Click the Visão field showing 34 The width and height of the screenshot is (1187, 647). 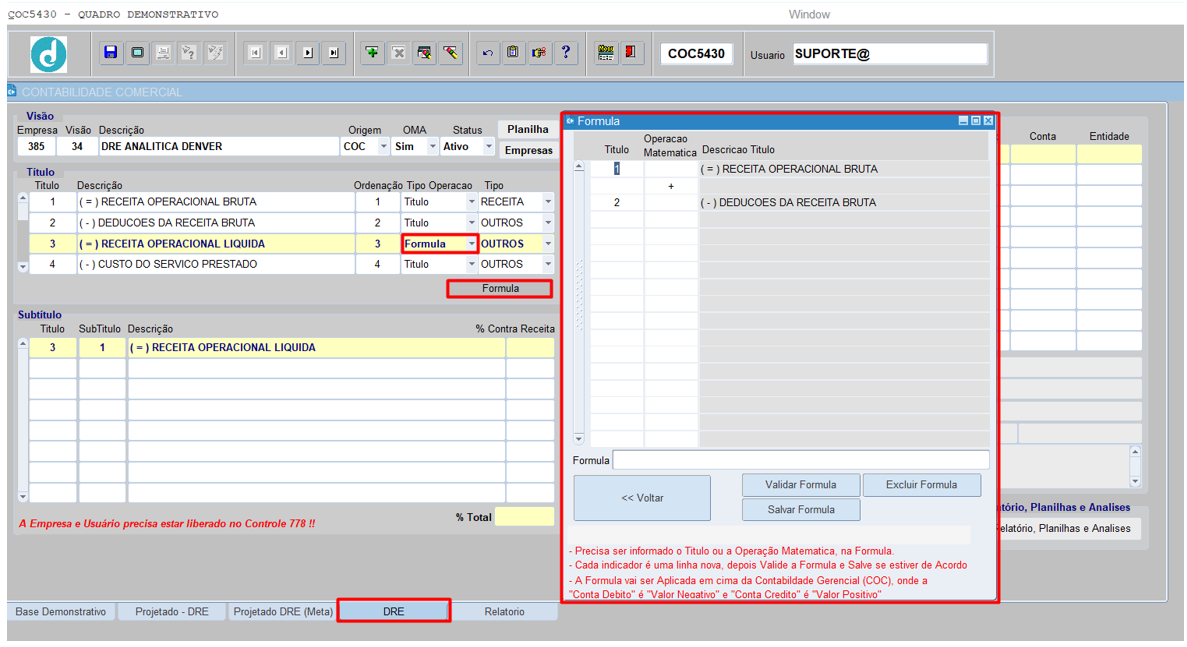tap(77, 147)
